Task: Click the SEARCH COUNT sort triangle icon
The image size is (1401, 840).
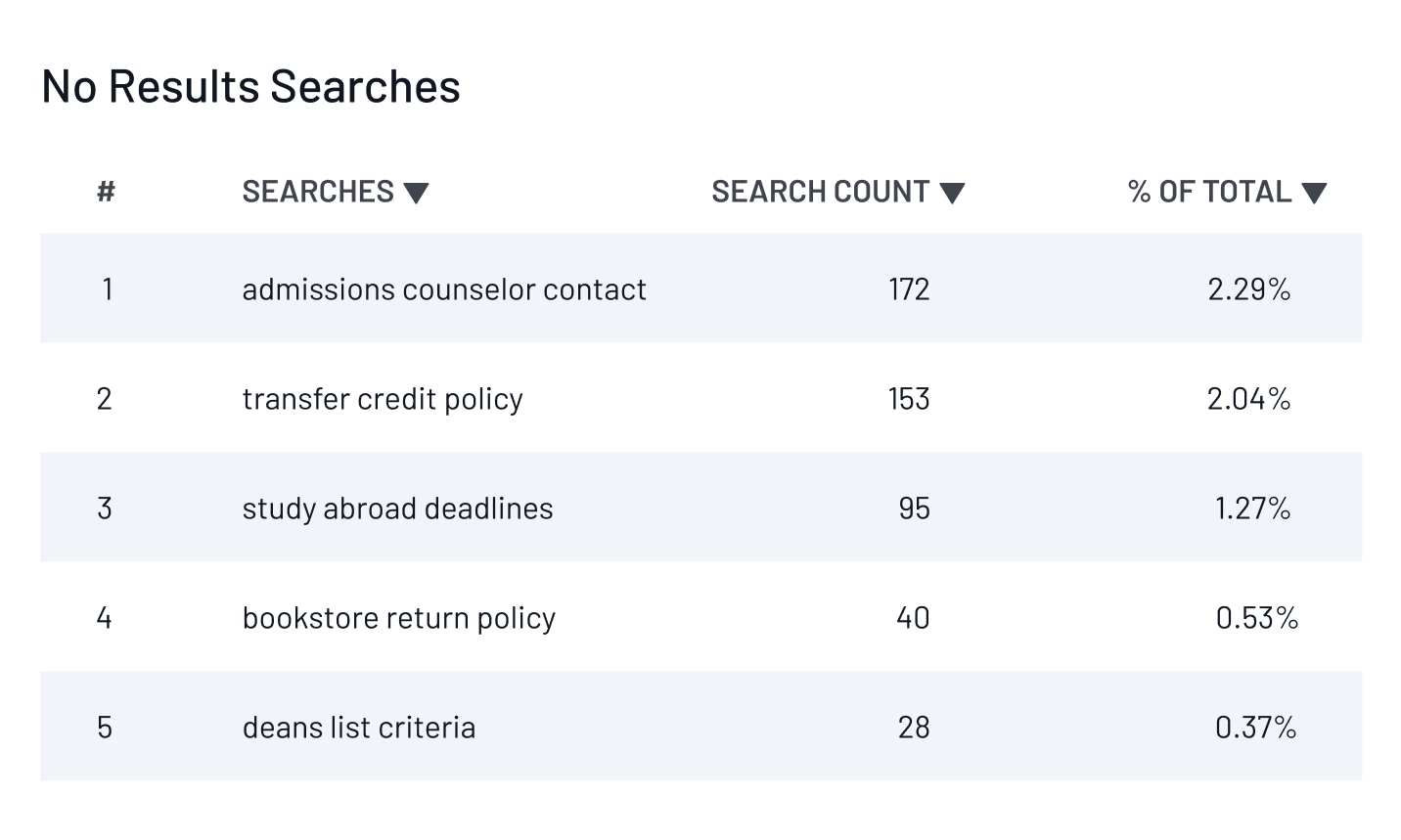Action: [x=954, y=193]
